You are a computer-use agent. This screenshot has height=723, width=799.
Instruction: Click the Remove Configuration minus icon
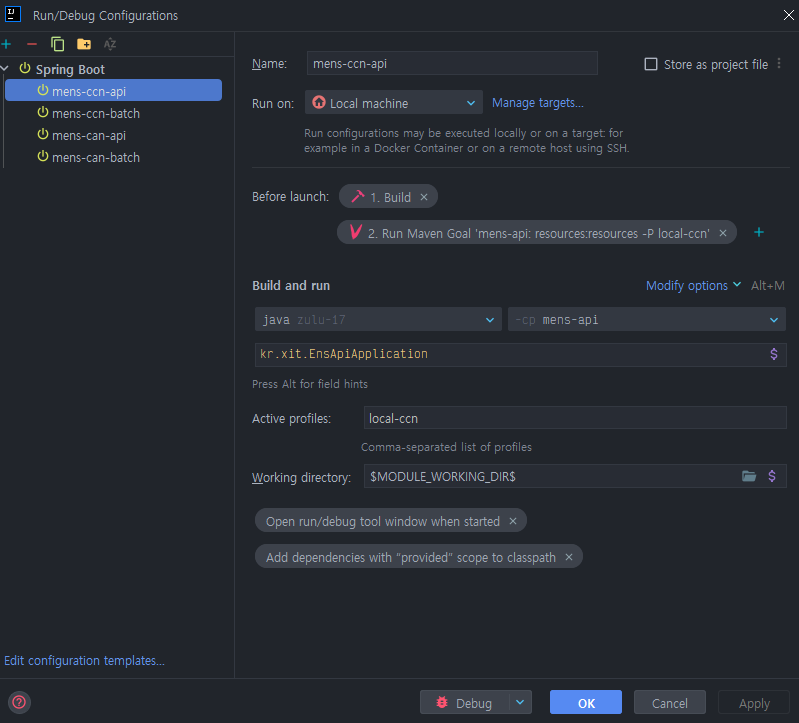click(32, 44)
